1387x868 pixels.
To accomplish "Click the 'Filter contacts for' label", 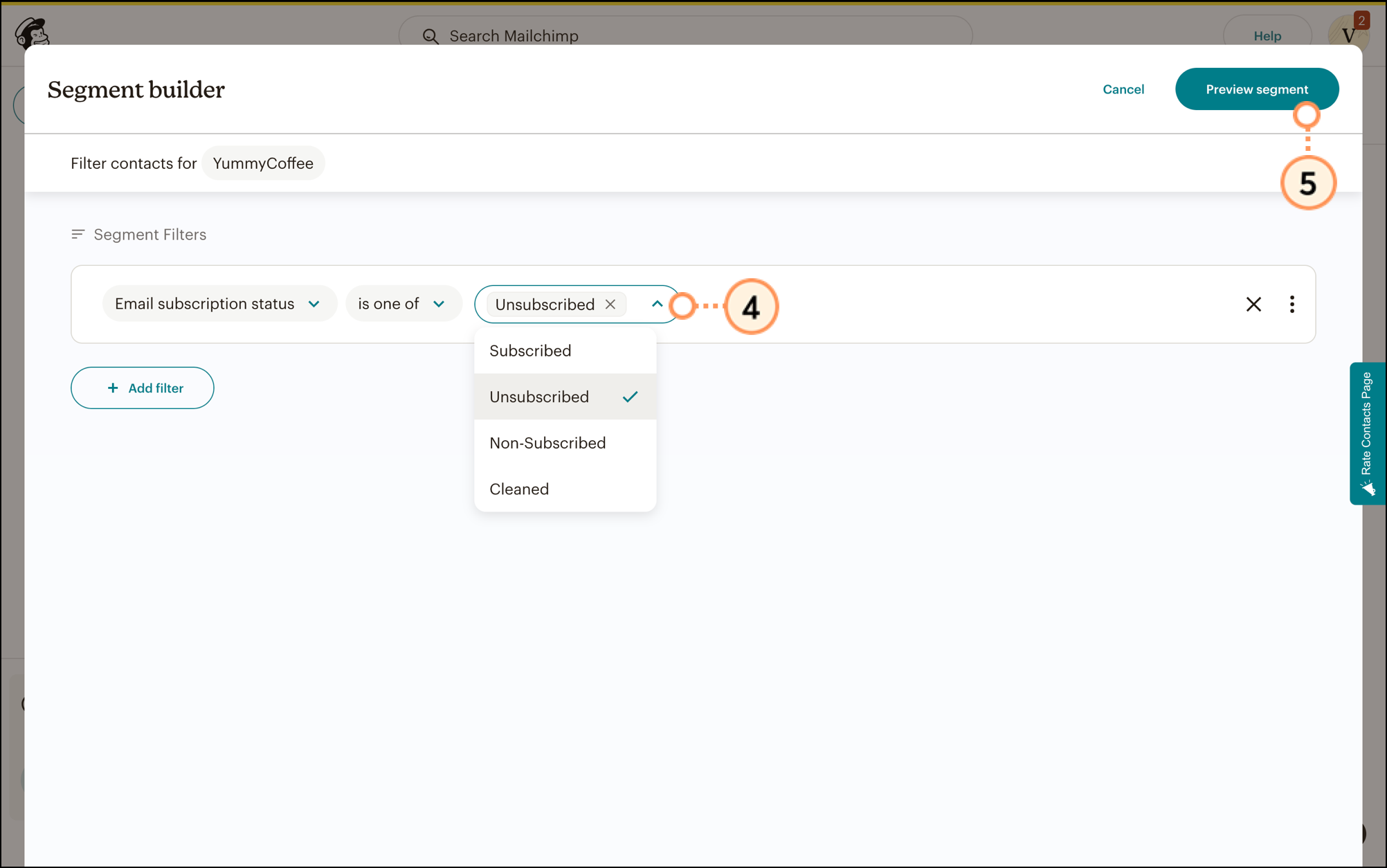I will (x=134, y=163).
